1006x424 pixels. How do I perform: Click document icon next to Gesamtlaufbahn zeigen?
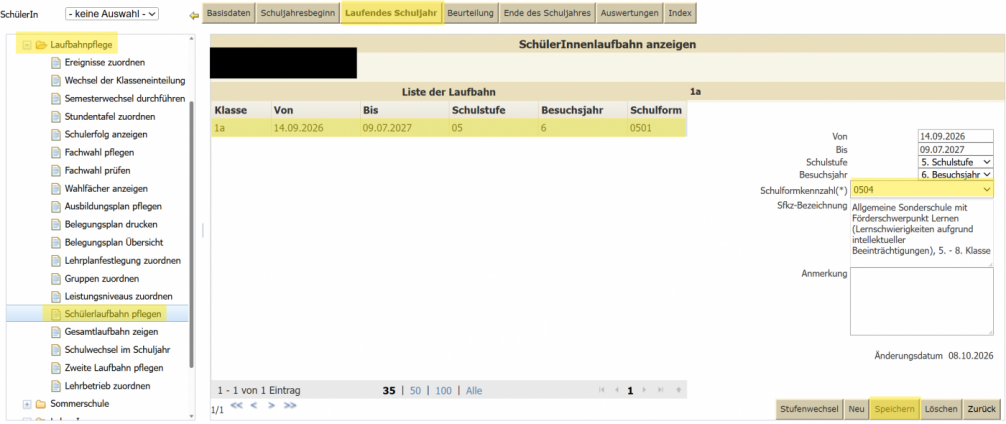(55, 332)
